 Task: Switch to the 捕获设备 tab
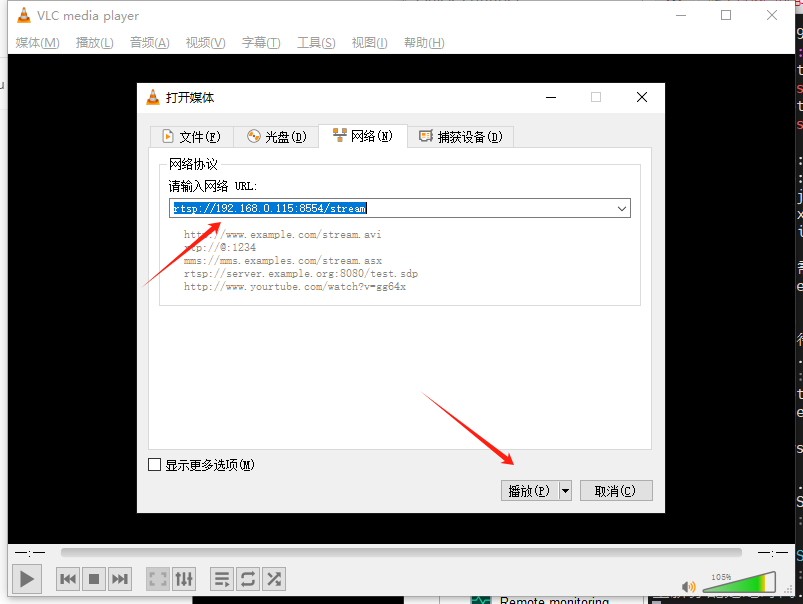click(x=460, y=136)
